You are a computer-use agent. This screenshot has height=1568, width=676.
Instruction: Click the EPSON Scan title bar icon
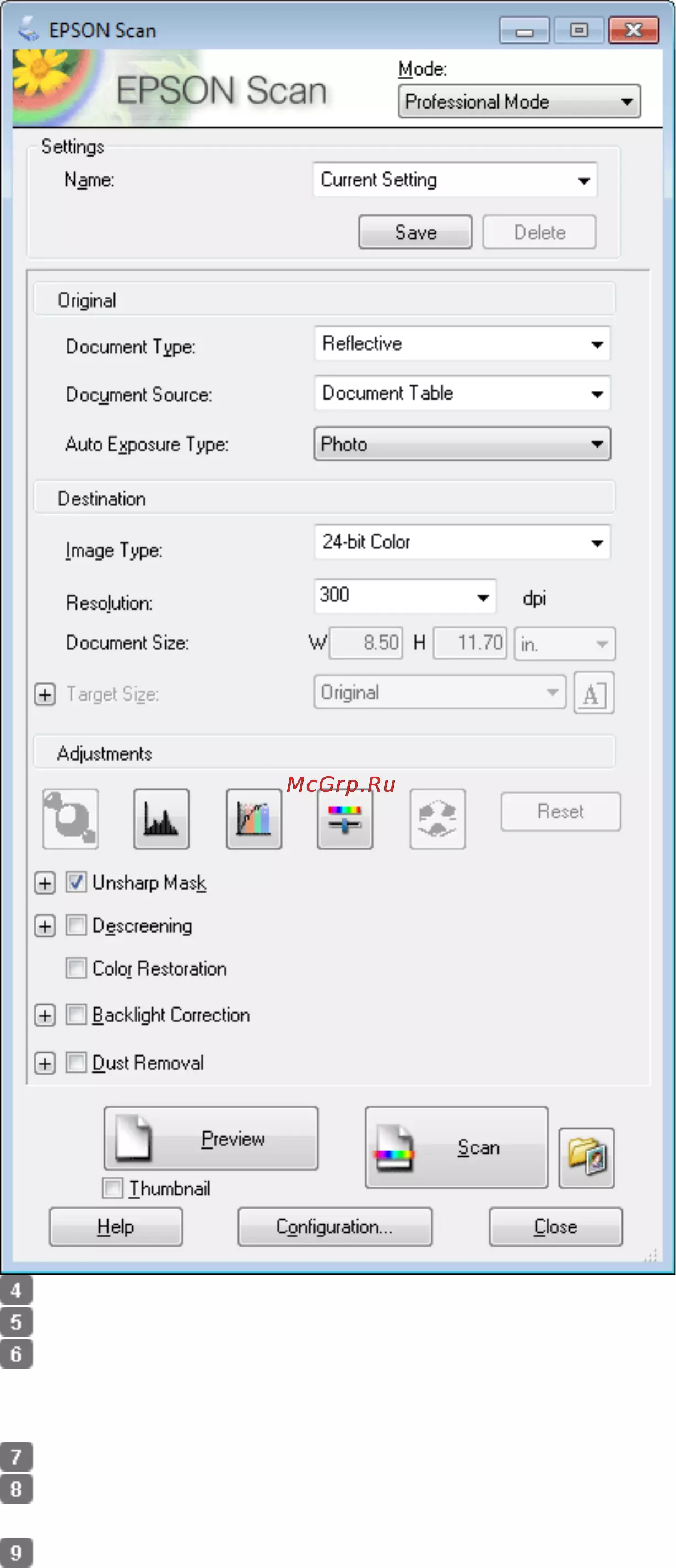pyautogui.click(x=28, y=29)
